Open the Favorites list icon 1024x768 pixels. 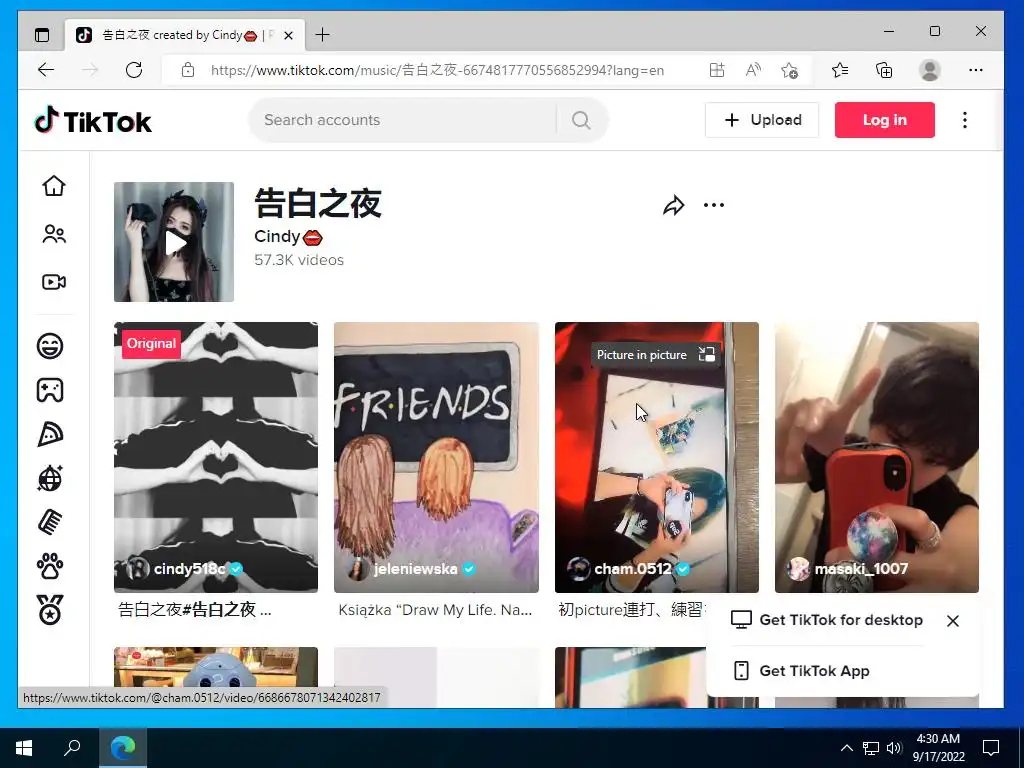840,70
